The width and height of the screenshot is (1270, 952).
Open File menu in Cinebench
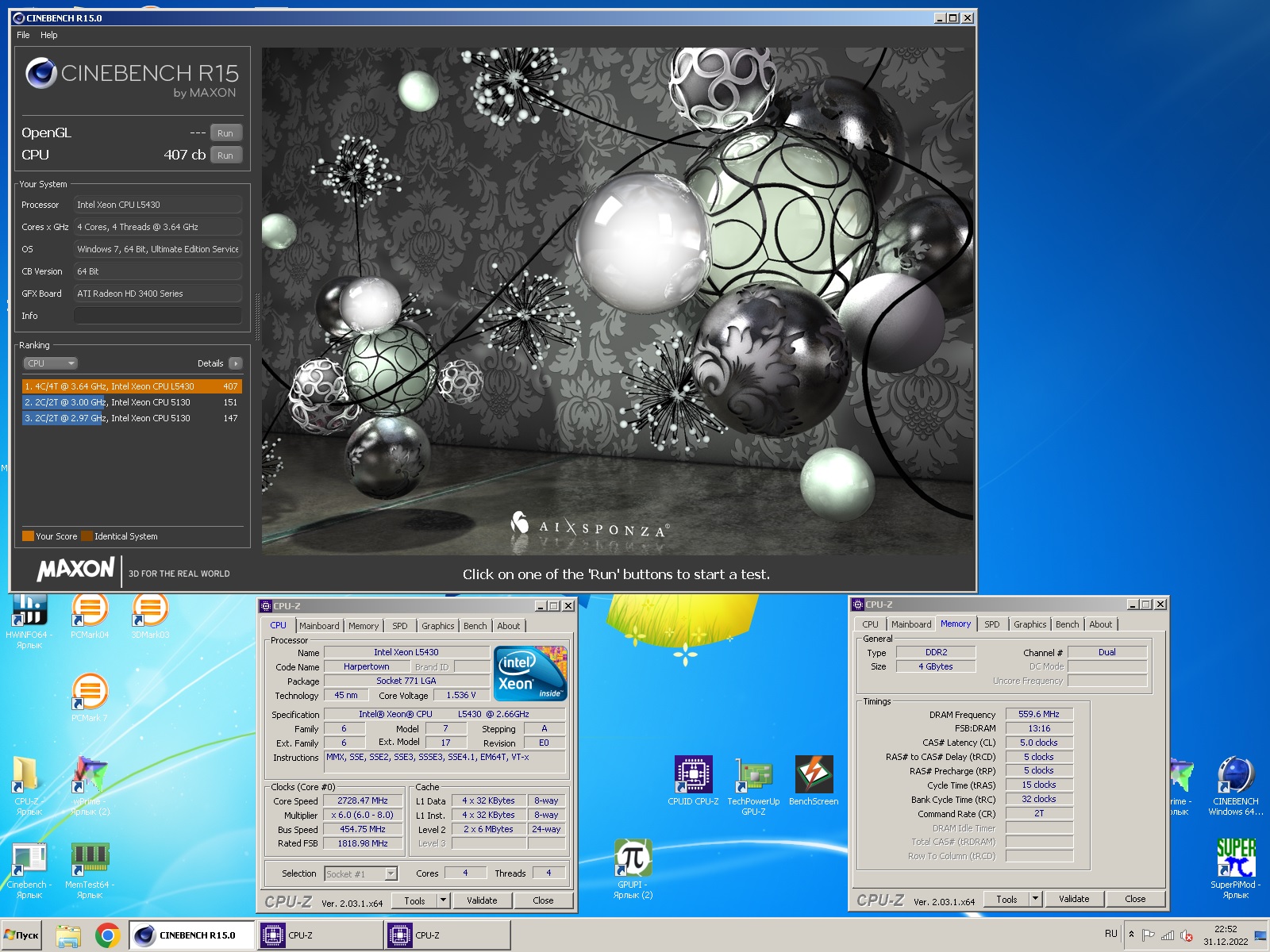[23, 35]
